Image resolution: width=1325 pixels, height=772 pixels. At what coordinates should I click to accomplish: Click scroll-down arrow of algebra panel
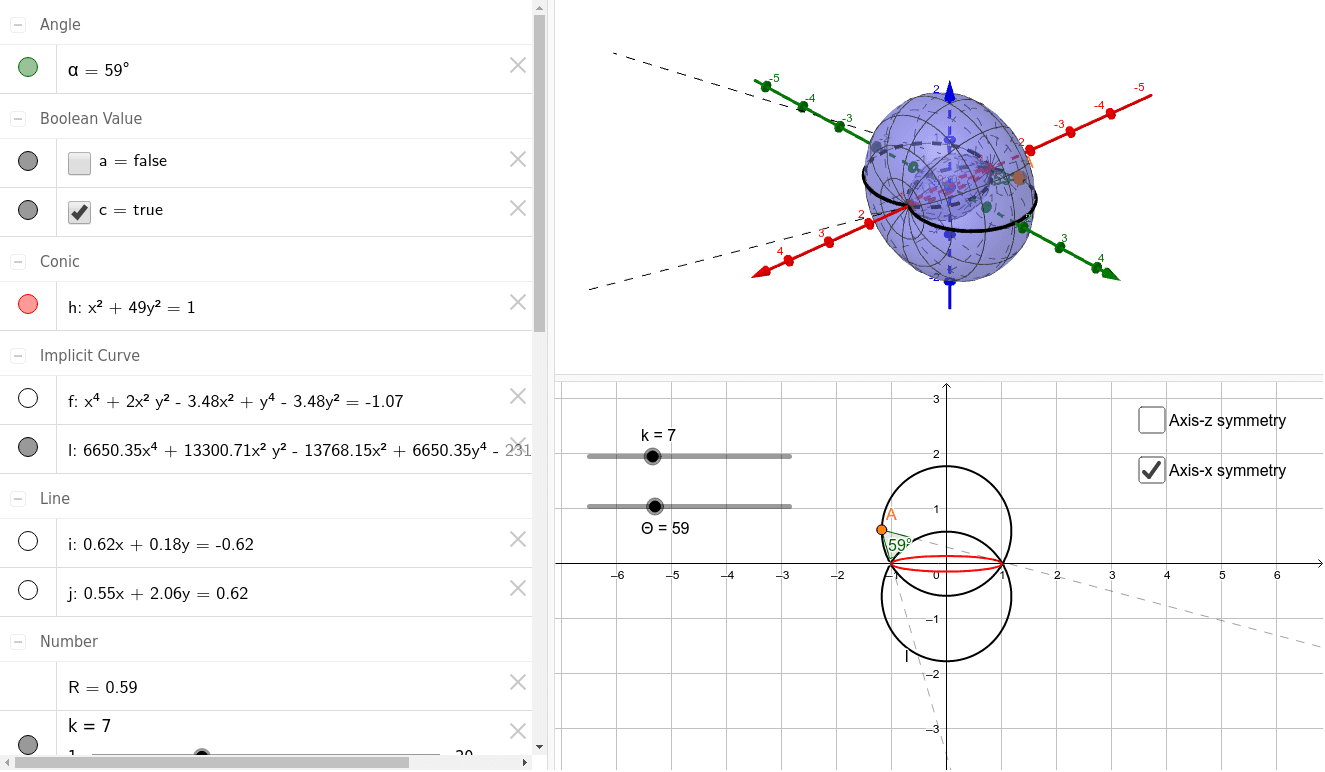tap(540, 746)
